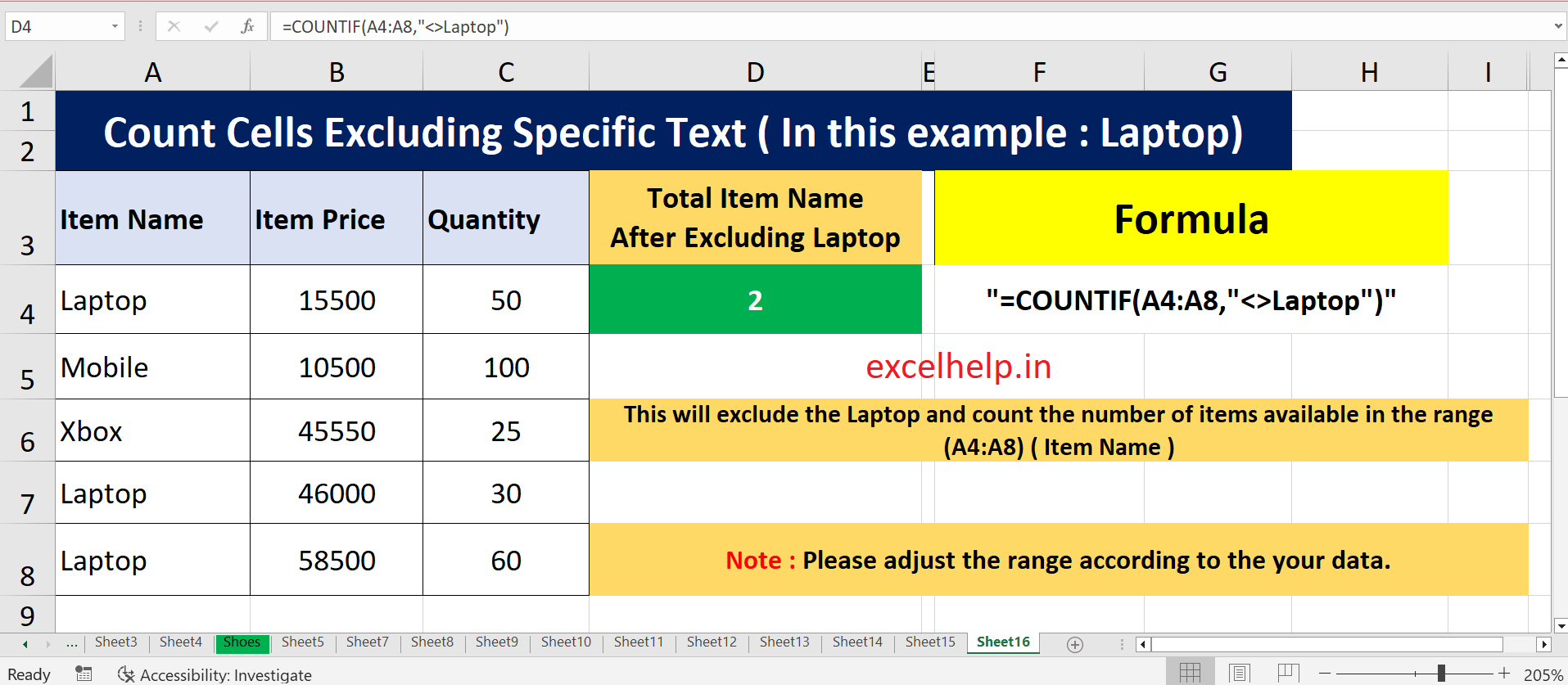This screenshot has height=685, width=1568.
Task: Click the Item Name header cell
Action: (152, 218)
